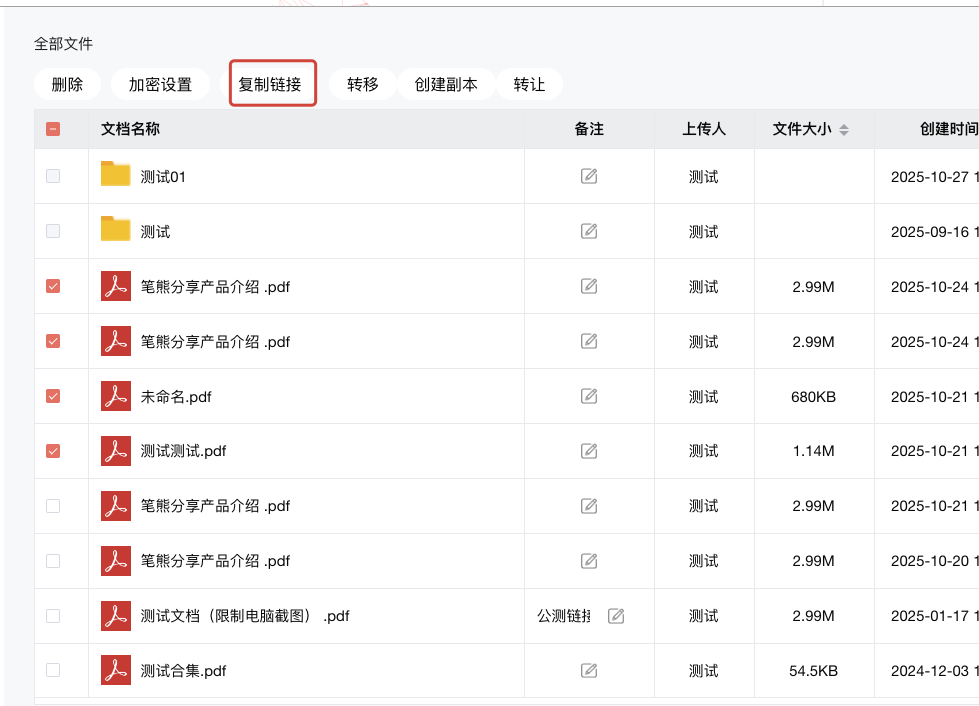979x706 pixels.
Task: Deselect the 测试测试.pdf row checkbox
Action: pos(53,451)
